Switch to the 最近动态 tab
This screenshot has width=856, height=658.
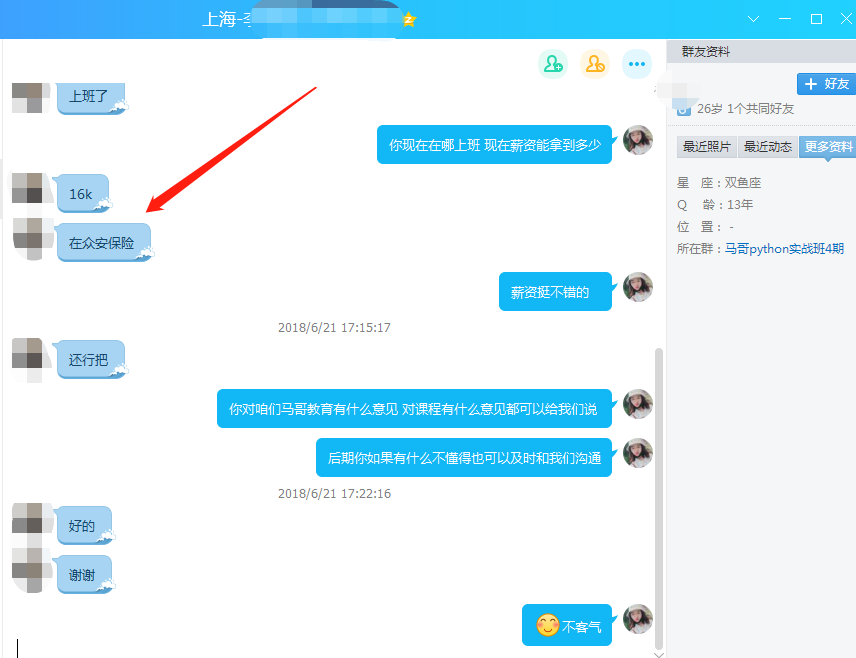coord(767,147)
